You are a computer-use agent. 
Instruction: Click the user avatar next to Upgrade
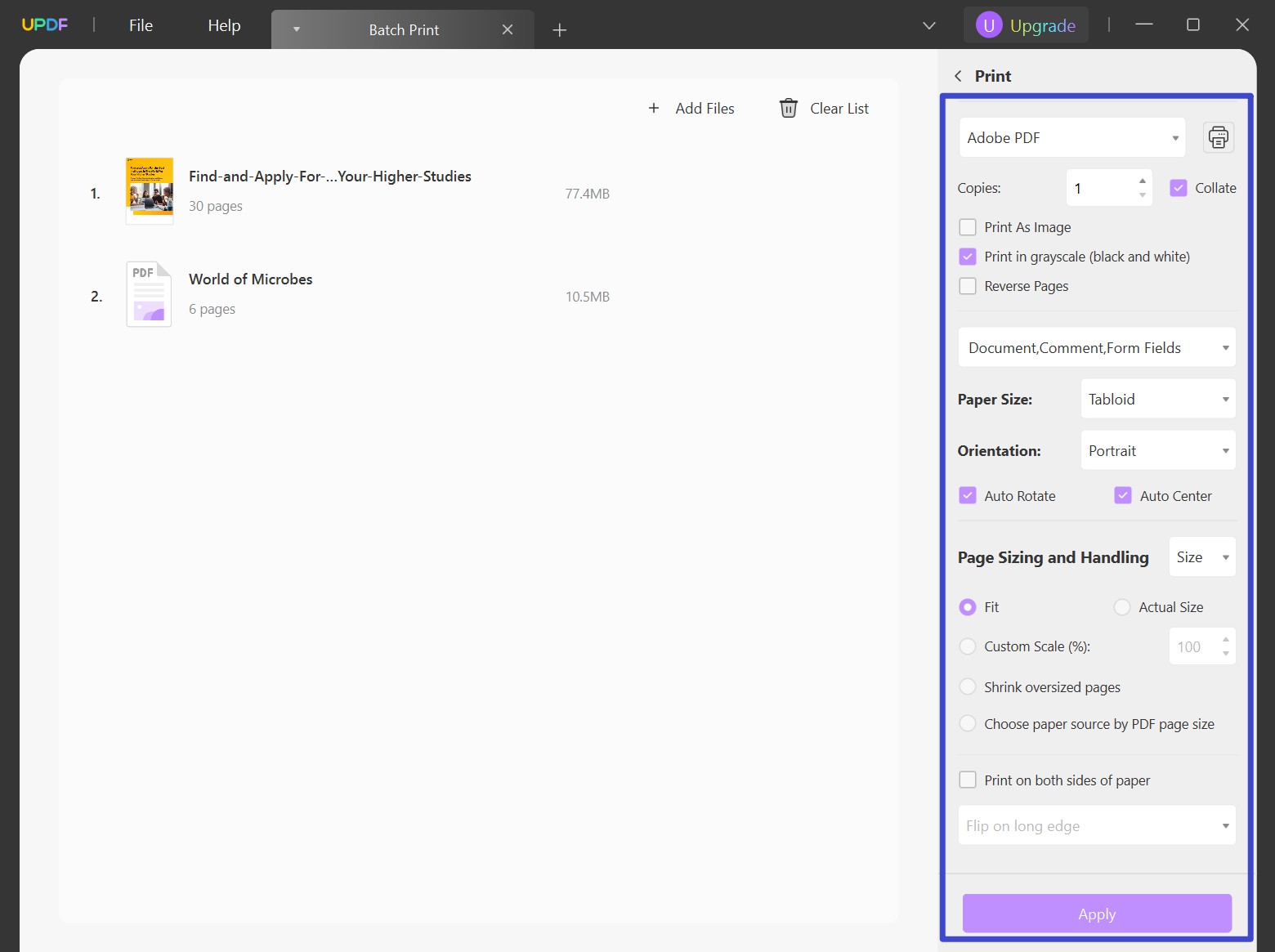point(989,25)
